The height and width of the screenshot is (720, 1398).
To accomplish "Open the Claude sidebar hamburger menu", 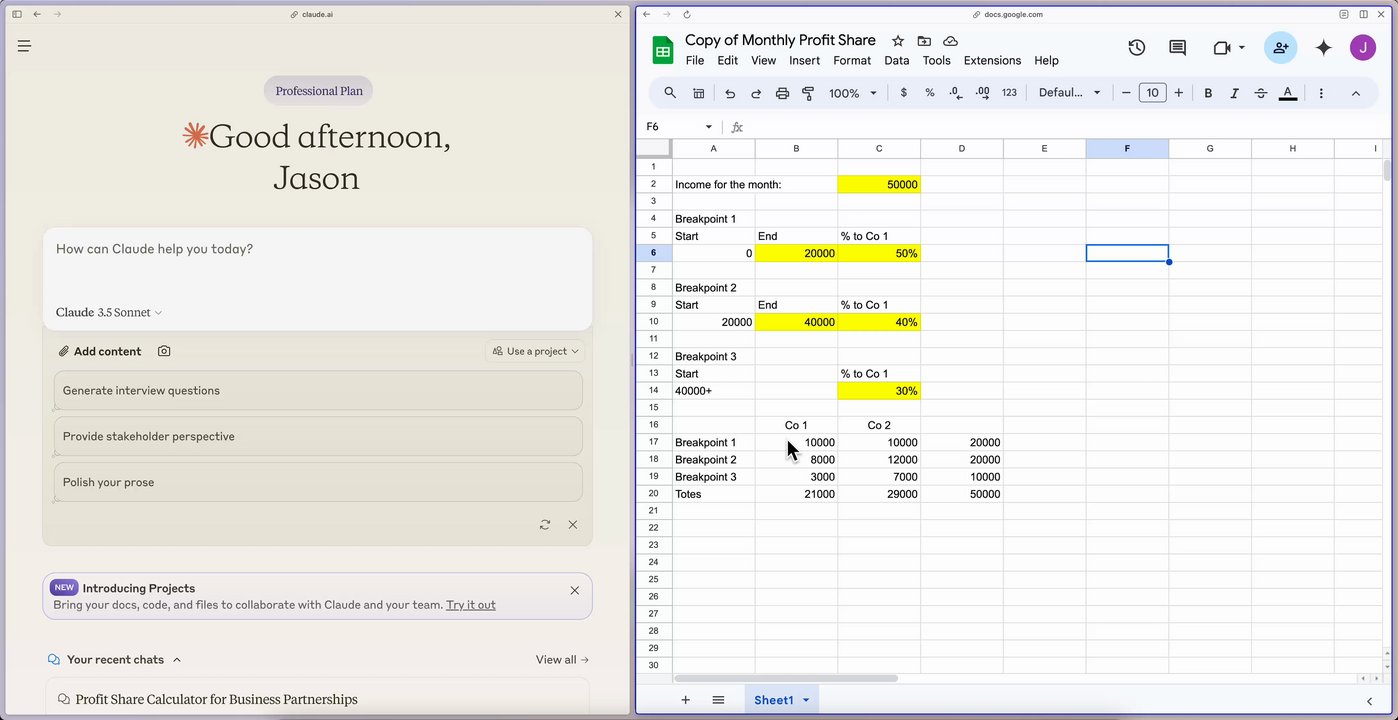I will point(24,46).
